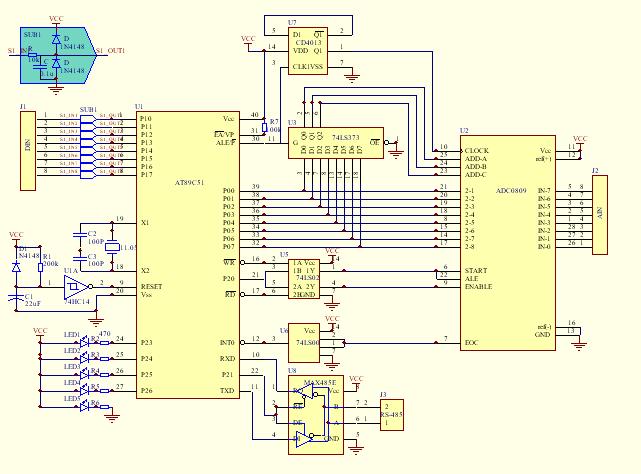This screenshot has width=641, height=474.
Task: Click the S1_OUT1 label on SUB1 block
Action: pos(110,51)
